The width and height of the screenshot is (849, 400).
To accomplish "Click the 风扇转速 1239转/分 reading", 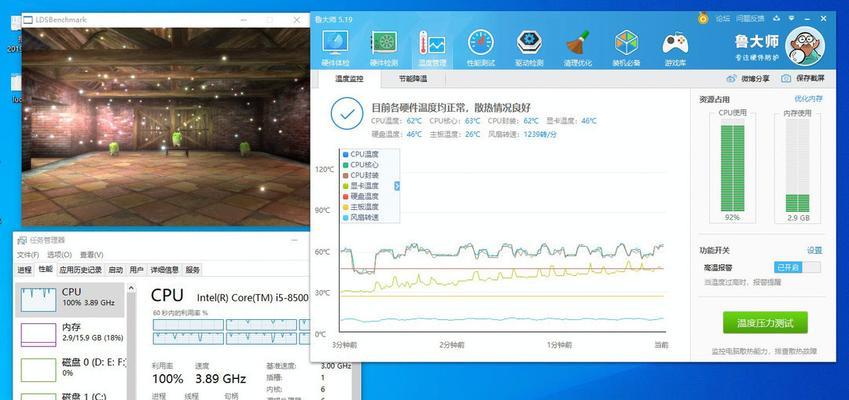I will click(522, 134).
